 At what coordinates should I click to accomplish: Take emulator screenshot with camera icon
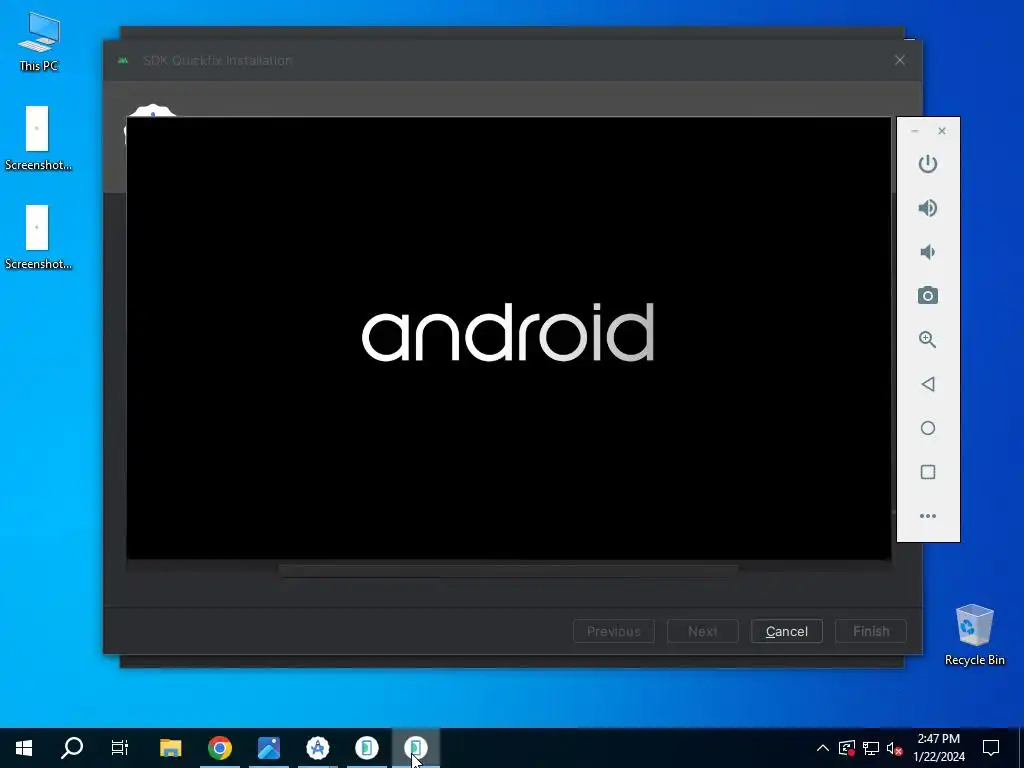(927, 296)
